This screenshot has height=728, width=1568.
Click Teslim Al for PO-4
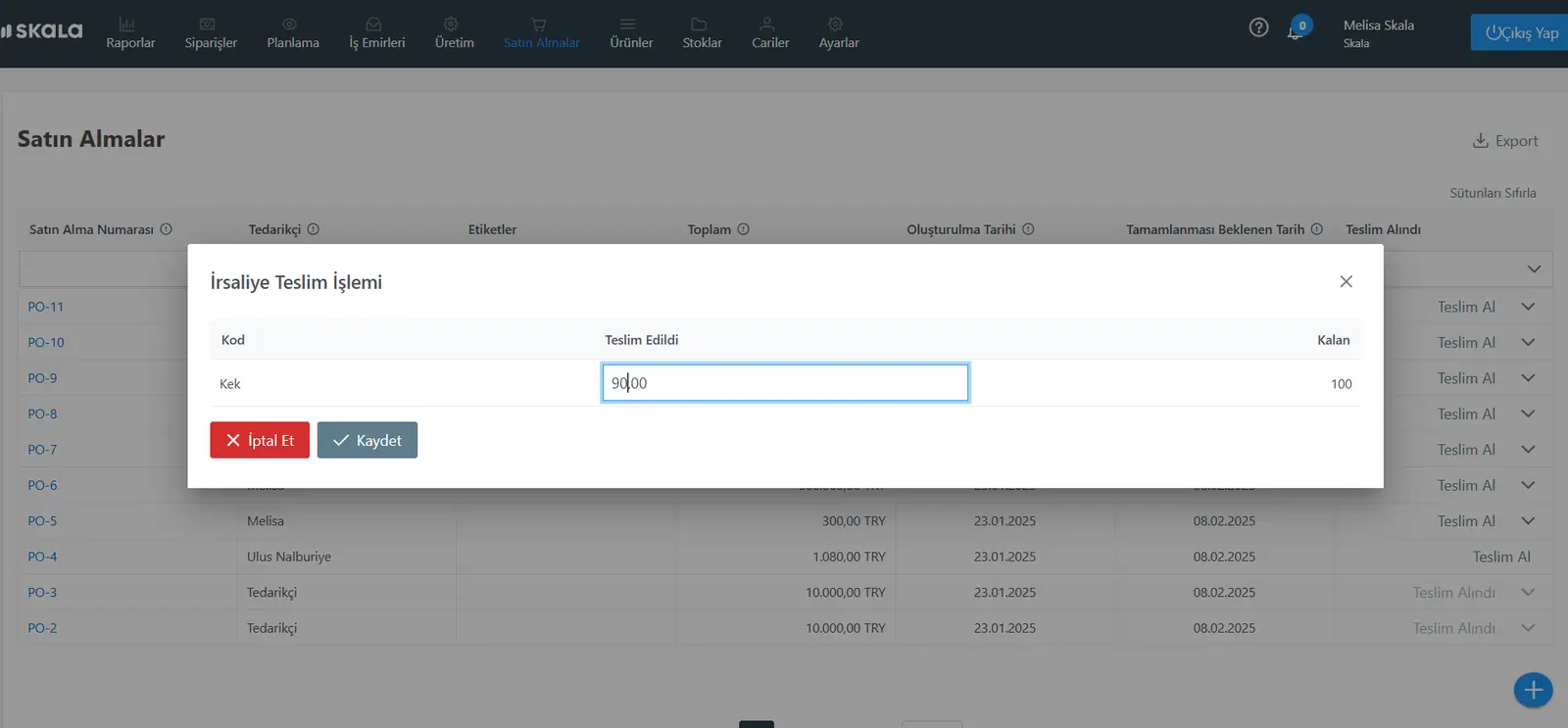(x=1501, y=557)
